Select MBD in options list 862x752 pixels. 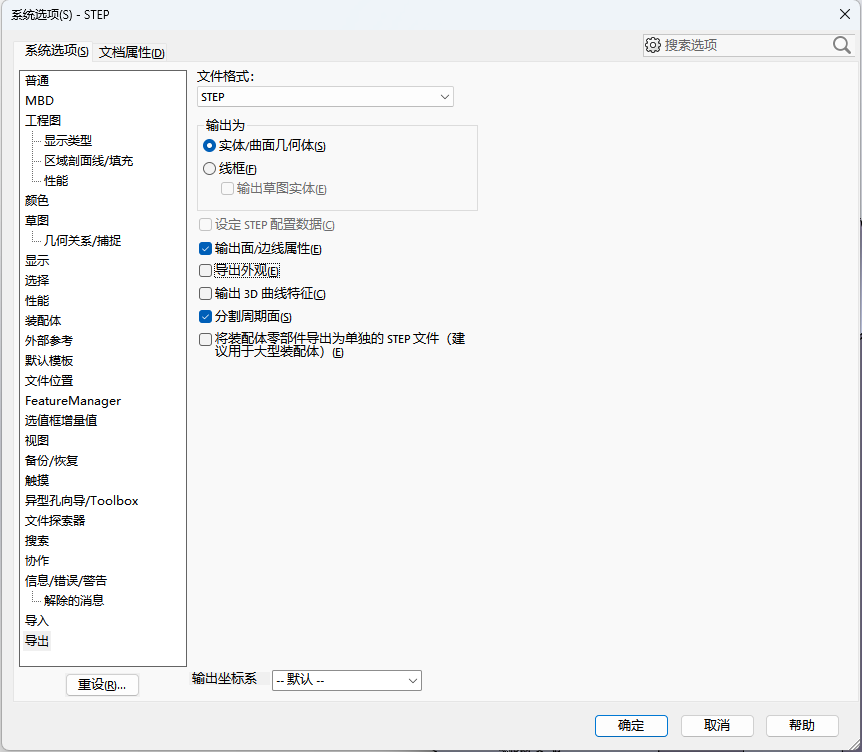tap(40, 101)
